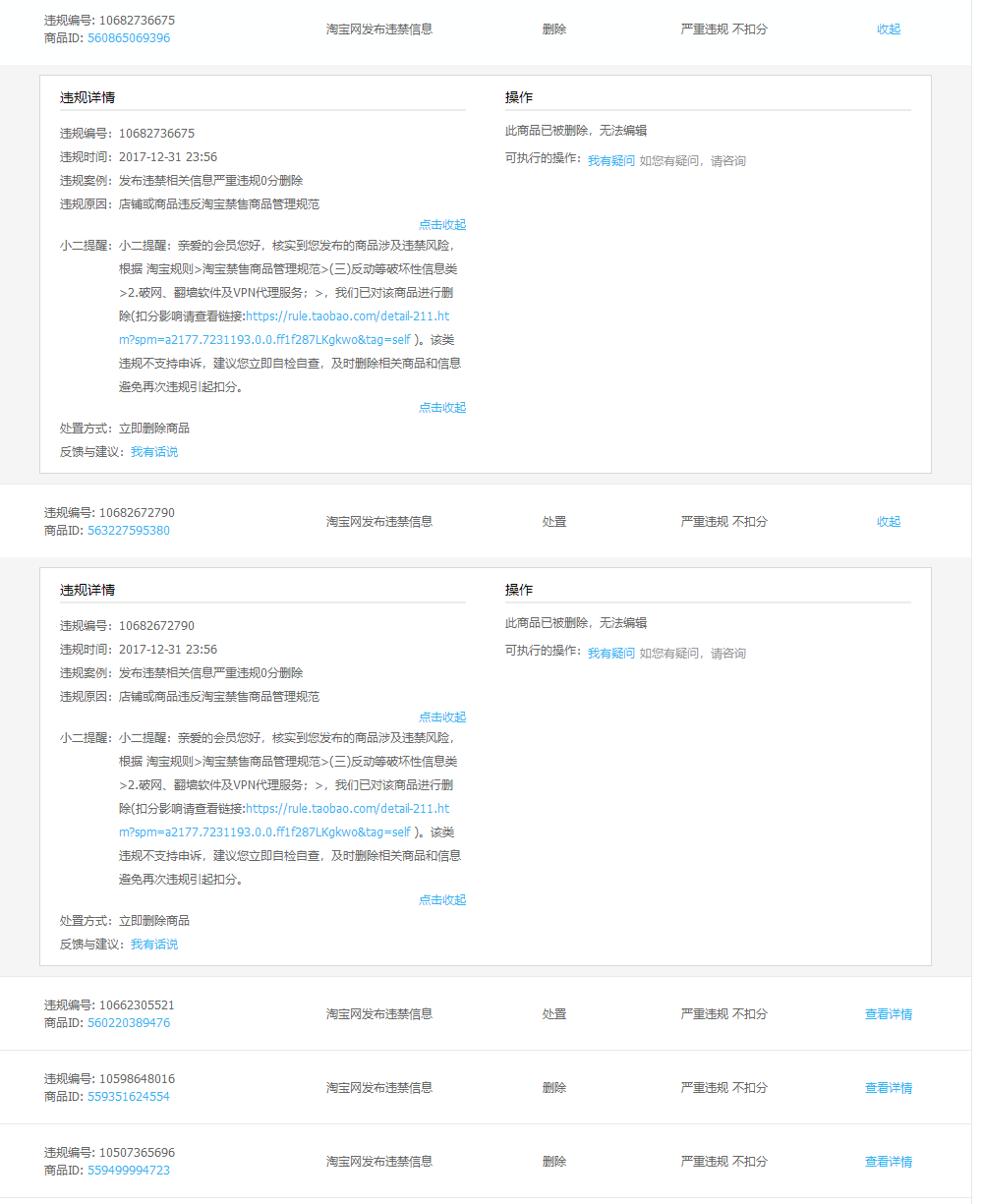Collapse violation 10682672790 using 收起

(889, 522)
